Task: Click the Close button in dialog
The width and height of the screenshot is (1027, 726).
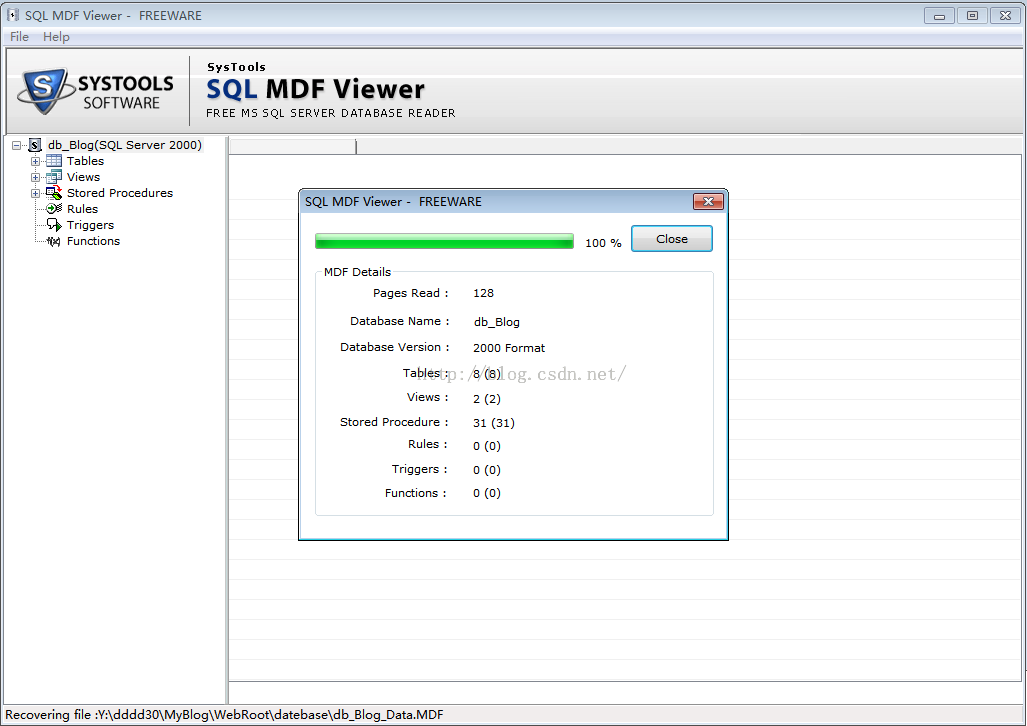Action: pos(671,239)
